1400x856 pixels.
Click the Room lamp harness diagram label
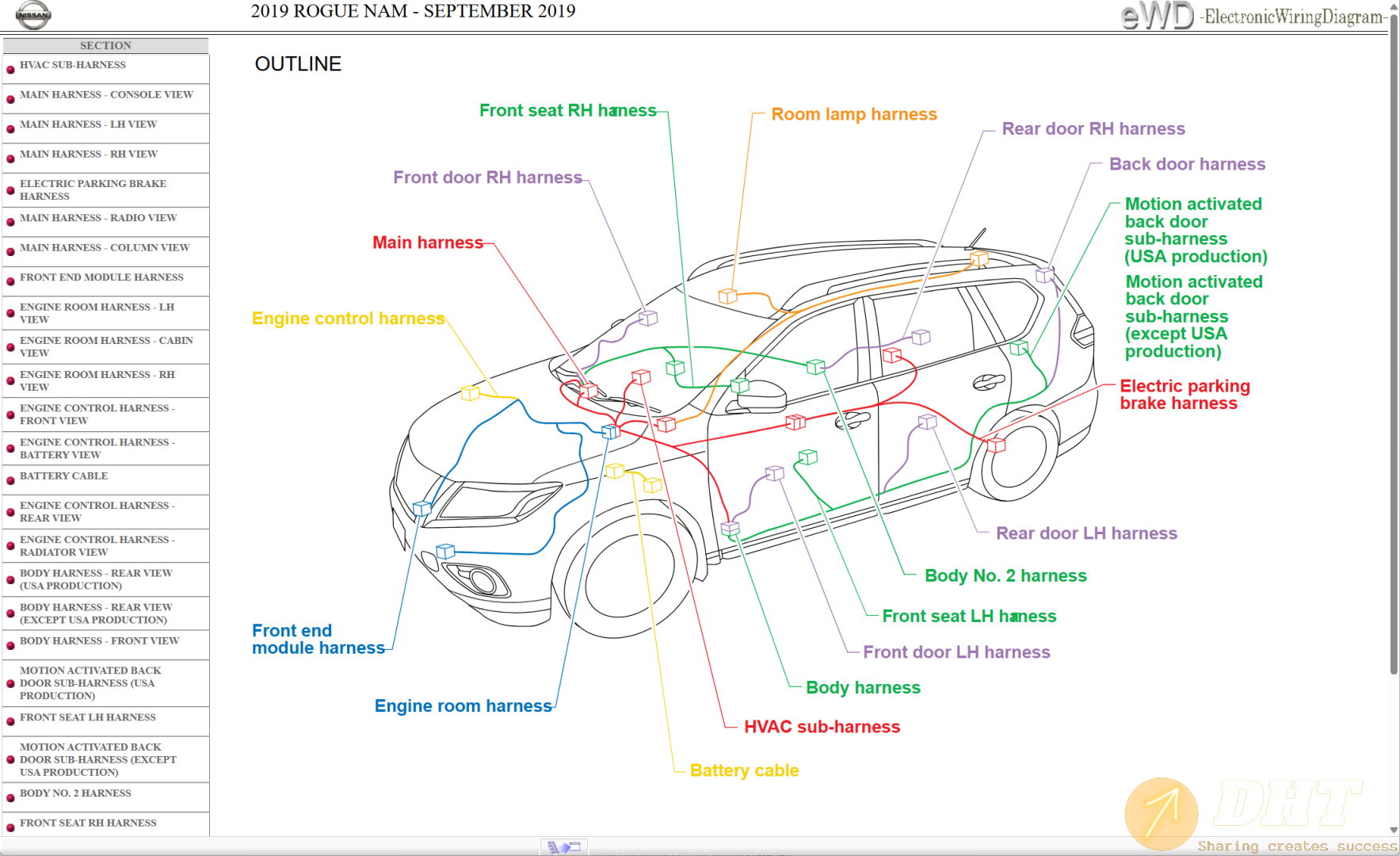(x=853, y=114)
